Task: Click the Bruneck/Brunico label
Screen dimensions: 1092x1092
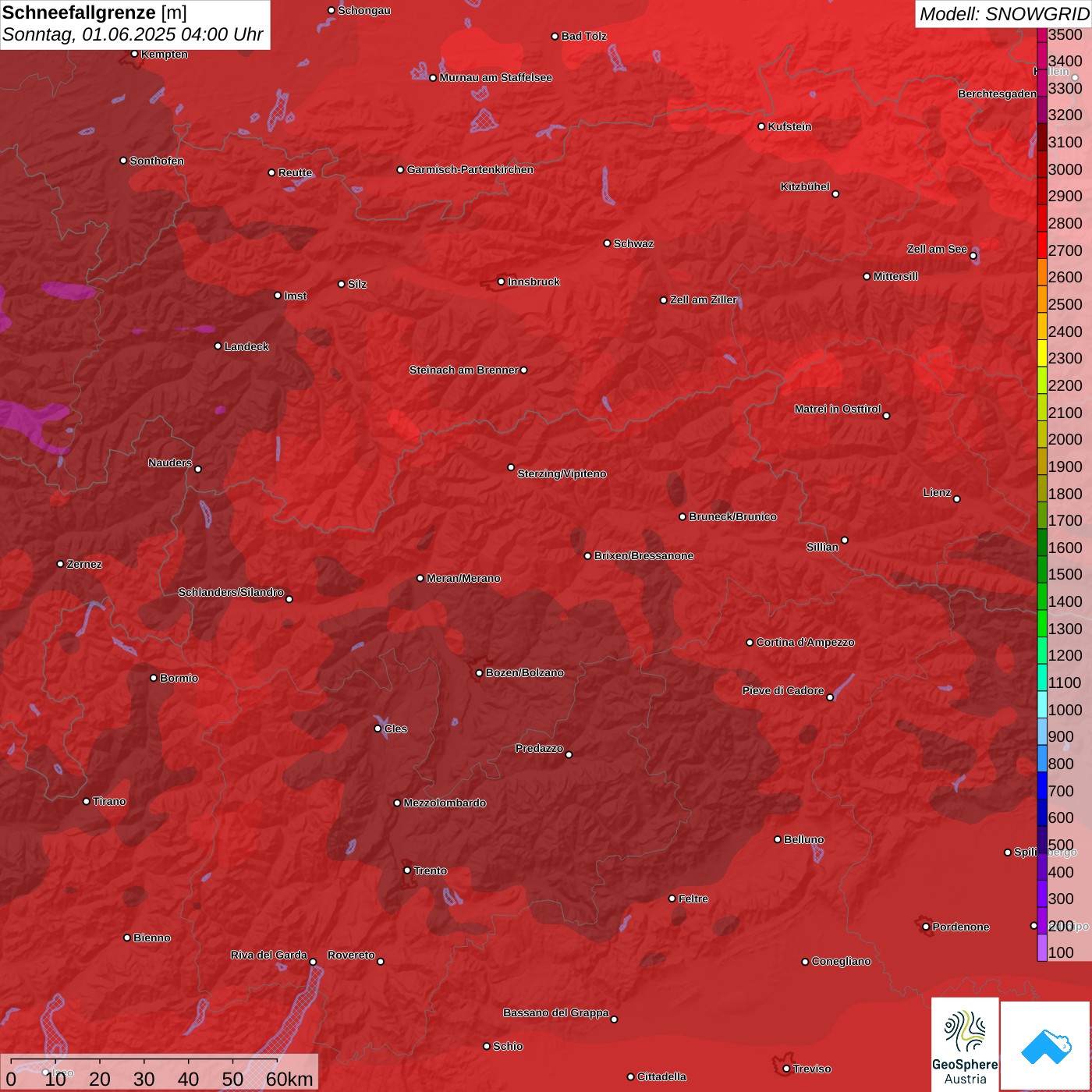Action: click(733, 516)
